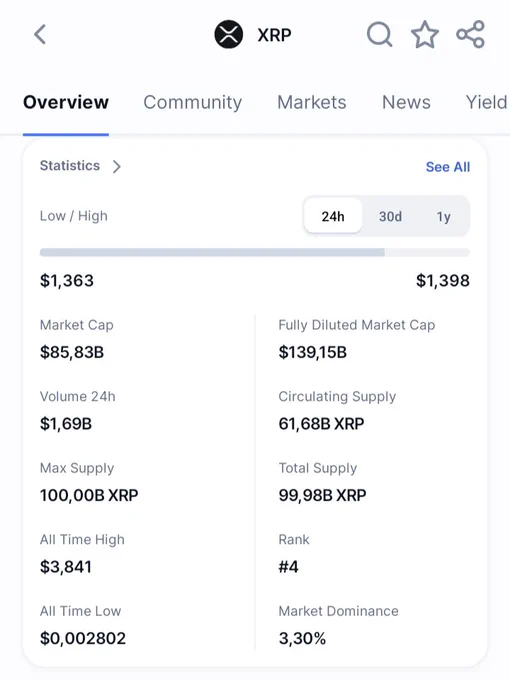Switch to the Community tab
510x680 pixels.
coord(193,102)
